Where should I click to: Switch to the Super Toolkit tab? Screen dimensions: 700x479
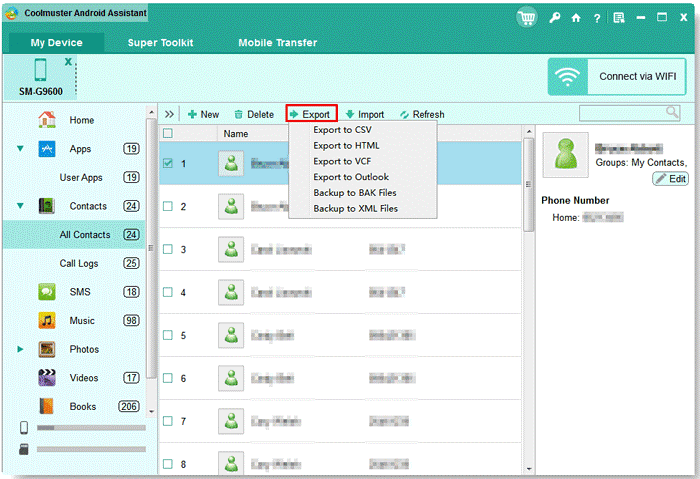pyautogui.click(x=160, y=43)
